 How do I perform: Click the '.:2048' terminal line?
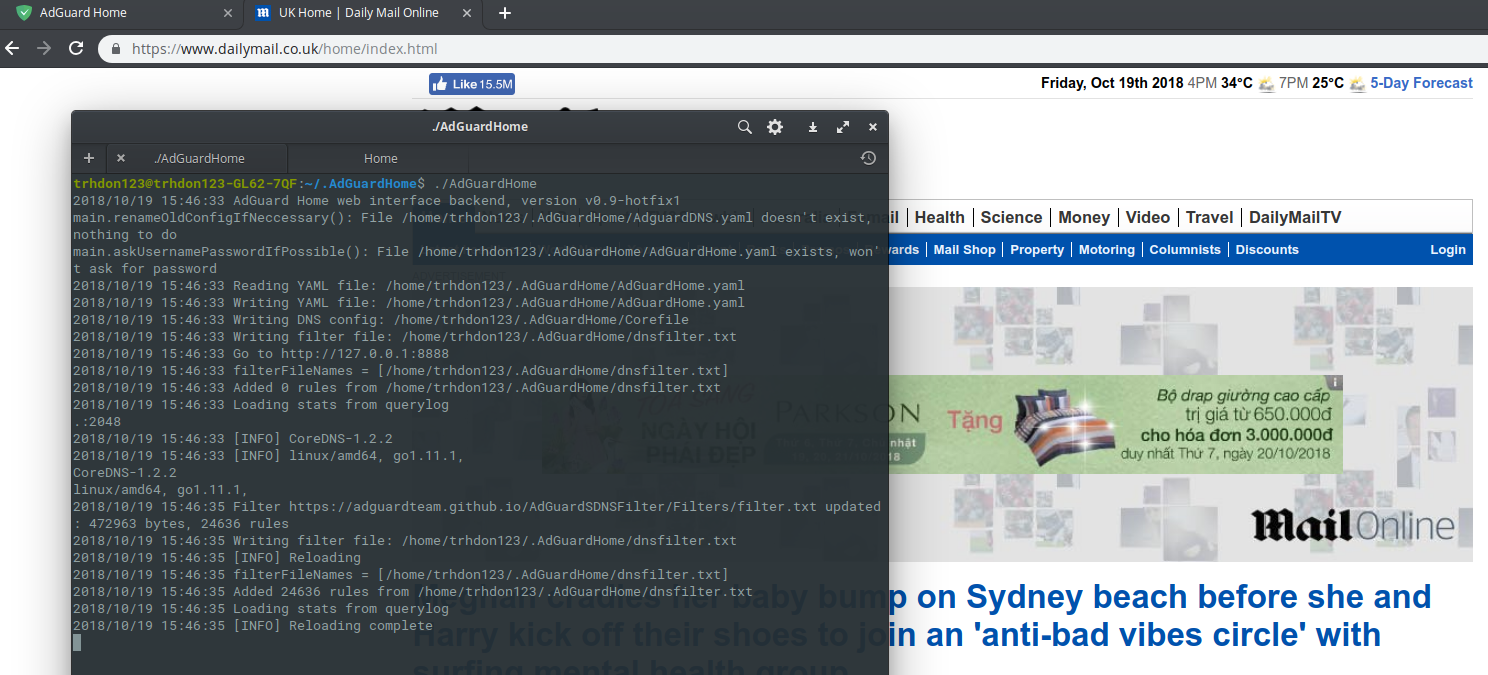(97, 421)
